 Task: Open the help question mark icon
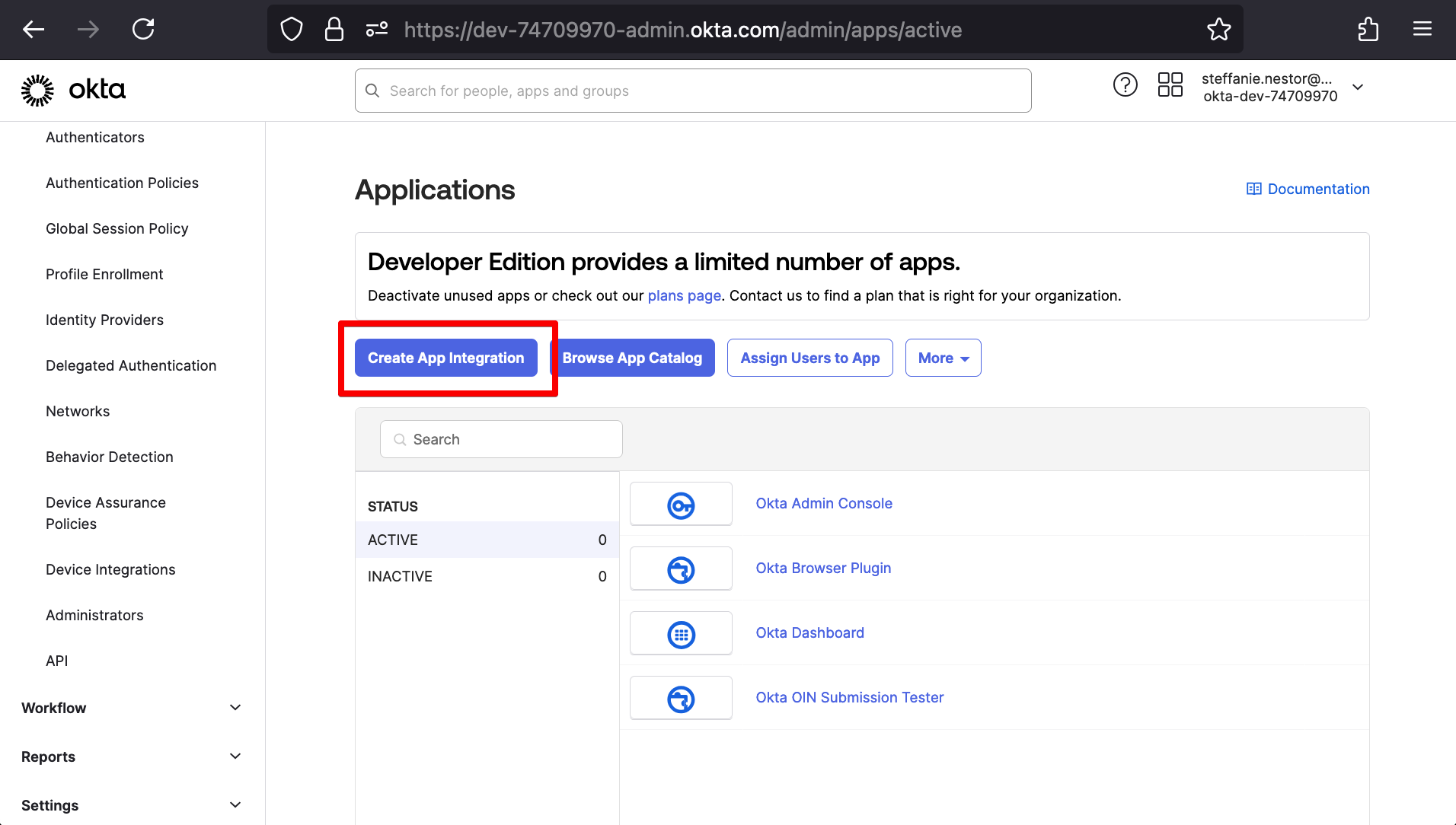click(1126, 84)
